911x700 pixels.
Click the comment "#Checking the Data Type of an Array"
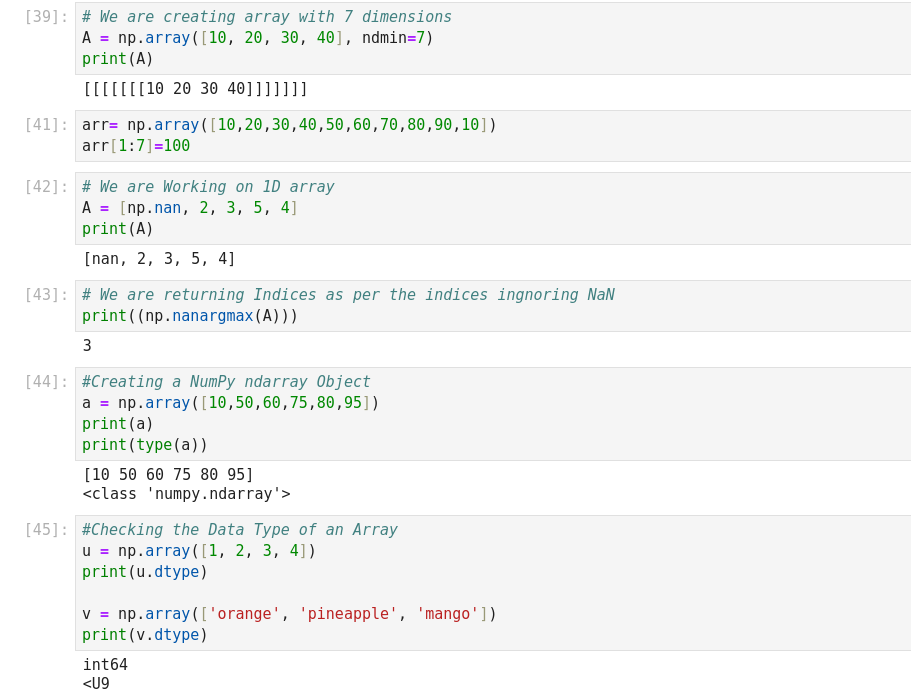tap(240, 530)
